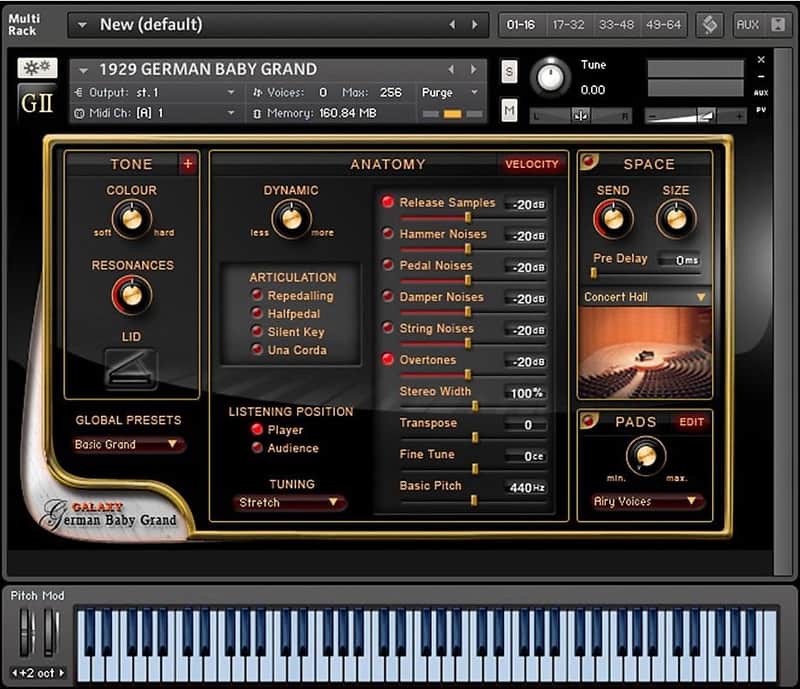800x689 pixels.
Task: Click the instrument volume slider
Action: 696,116
